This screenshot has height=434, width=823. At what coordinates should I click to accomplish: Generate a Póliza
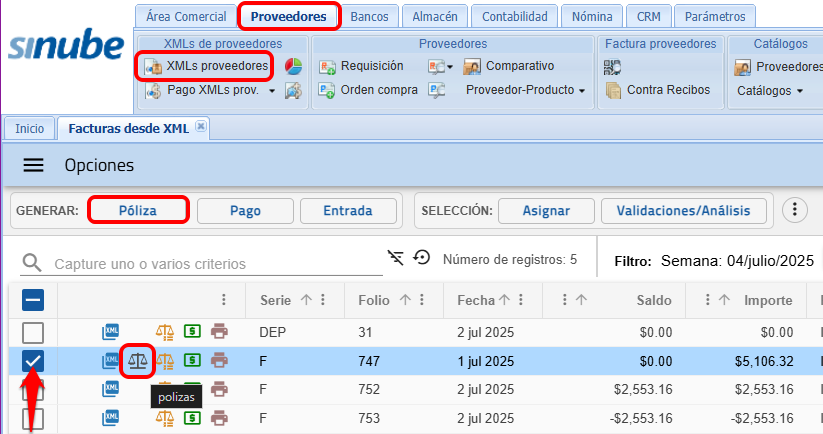tap(138, 210)
